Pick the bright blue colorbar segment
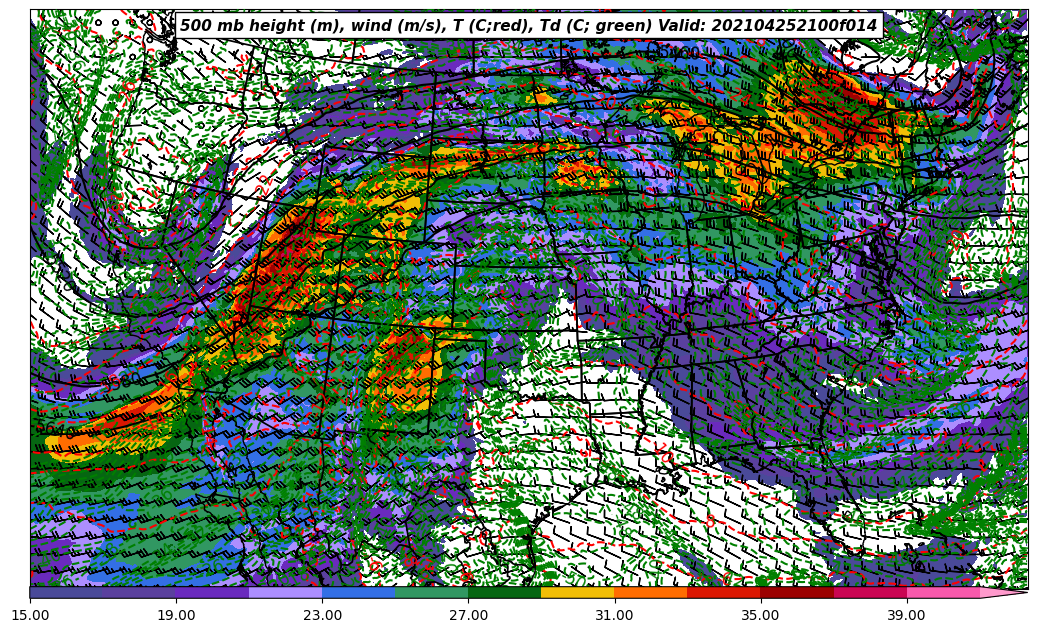 [x=358, y=592]
